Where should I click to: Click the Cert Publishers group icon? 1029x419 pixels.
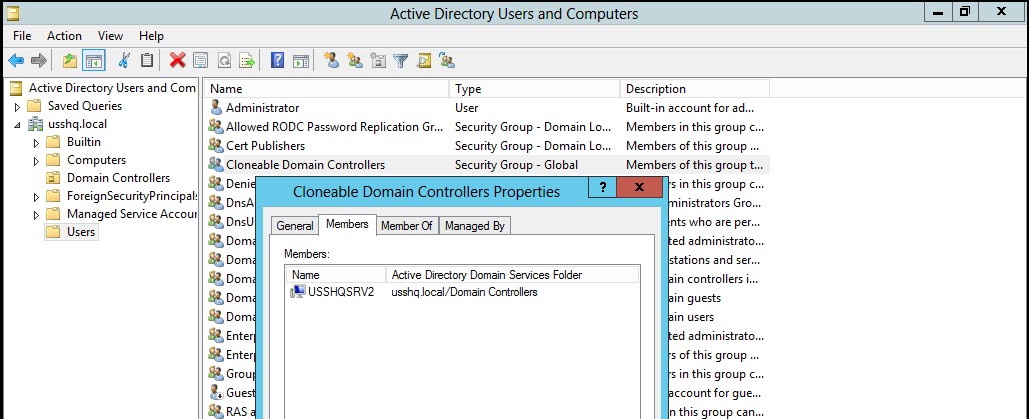[x=216, y=146]
